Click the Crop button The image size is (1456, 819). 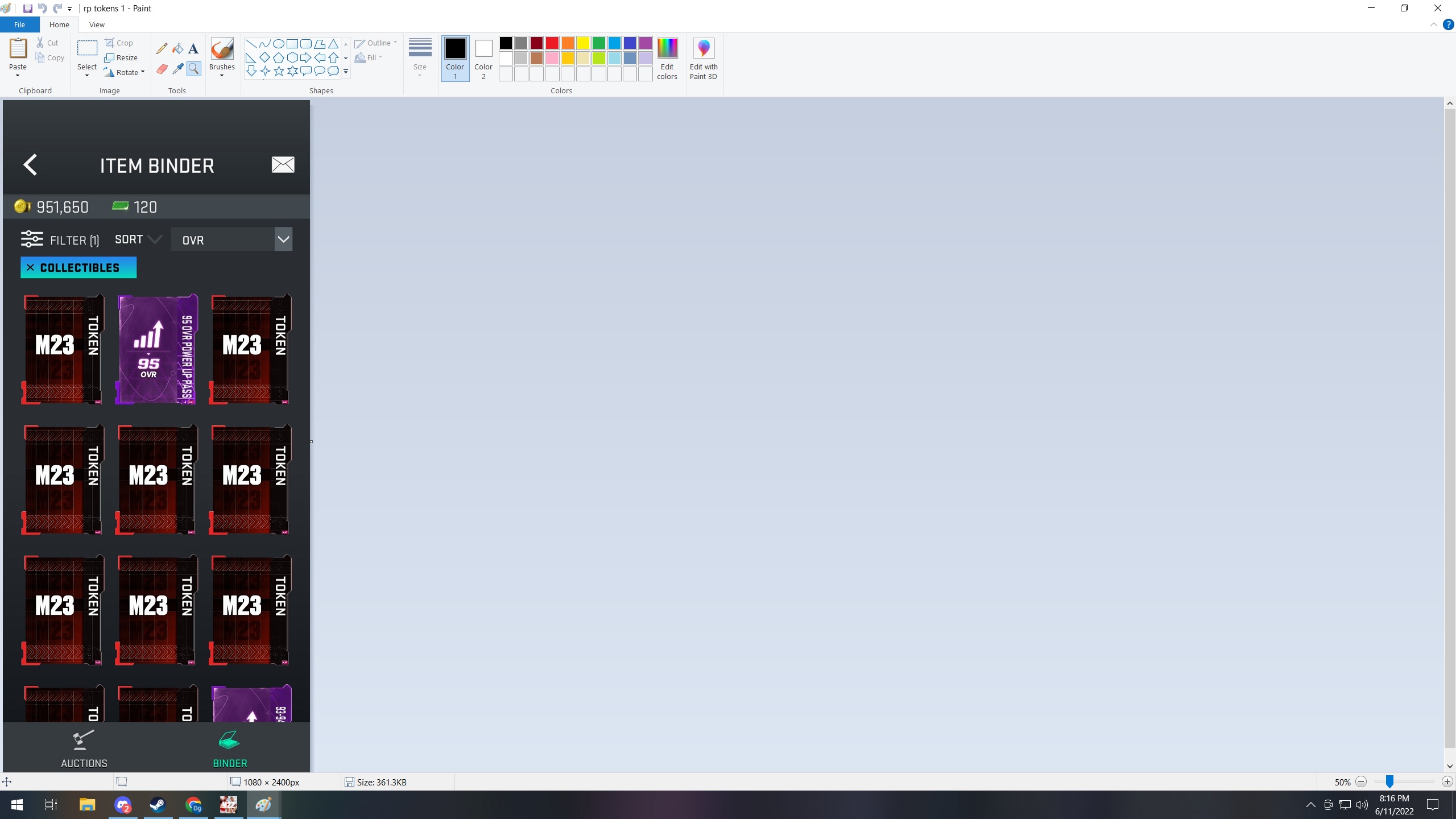[x=119, y=43]
